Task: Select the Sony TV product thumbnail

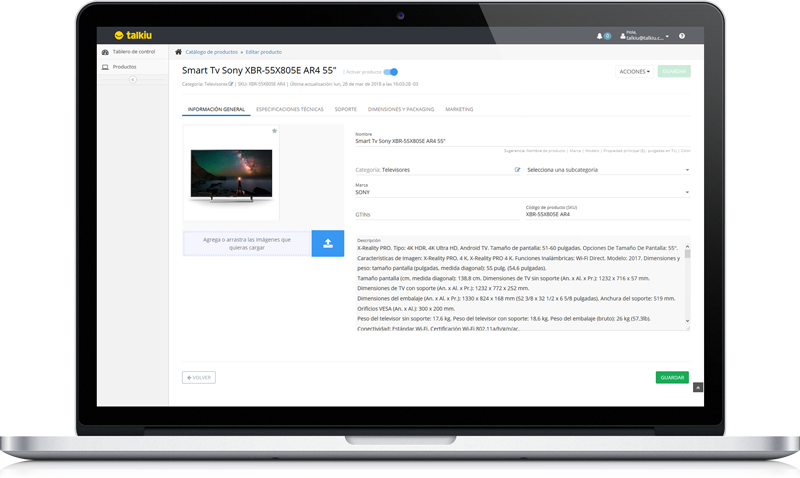Action: click(231, 174)
